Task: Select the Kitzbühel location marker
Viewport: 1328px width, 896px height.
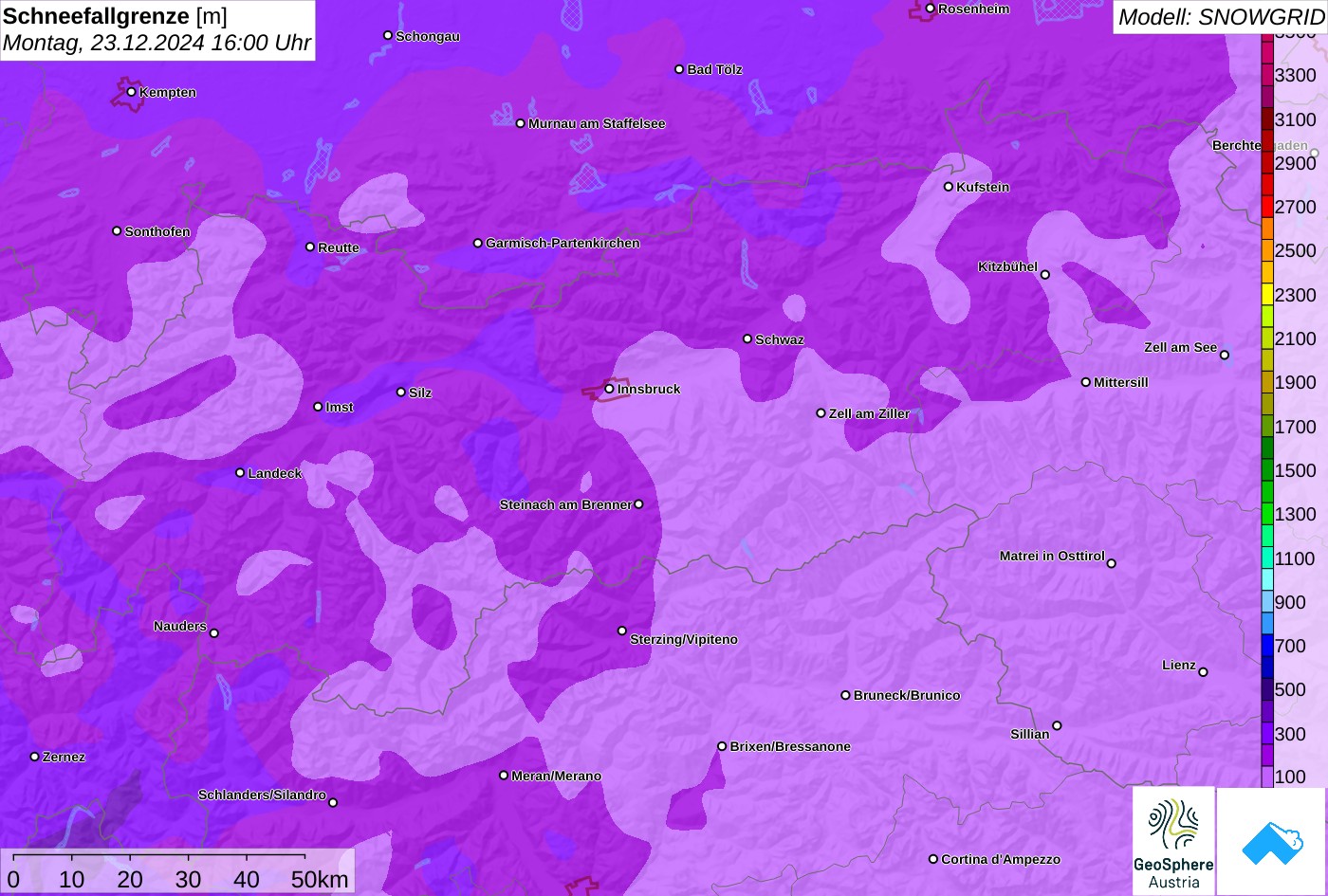Action: click(x=1044, y=275)
